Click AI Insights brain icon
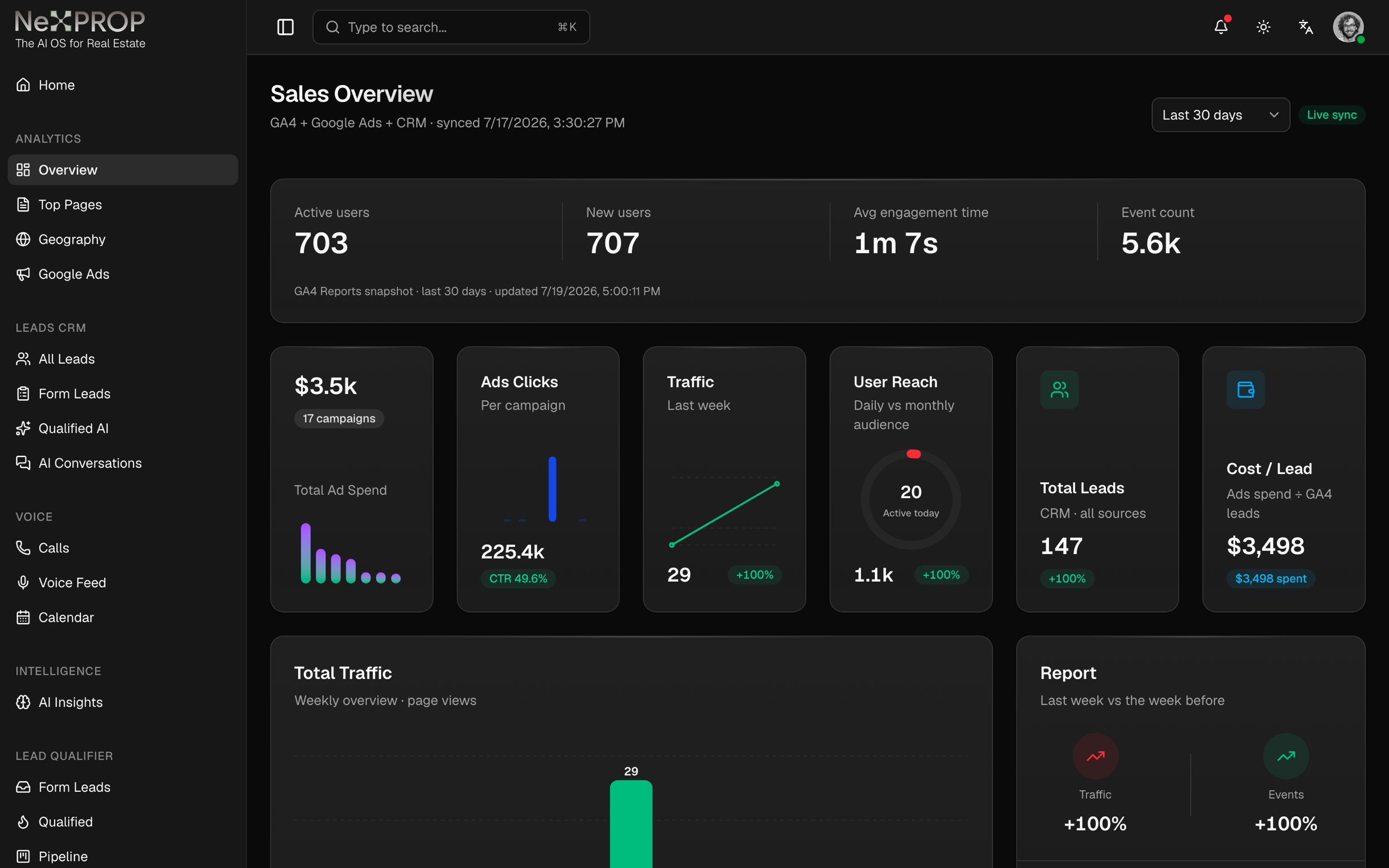The width and height of the screenshot is (1389, 868). point(23,702)
